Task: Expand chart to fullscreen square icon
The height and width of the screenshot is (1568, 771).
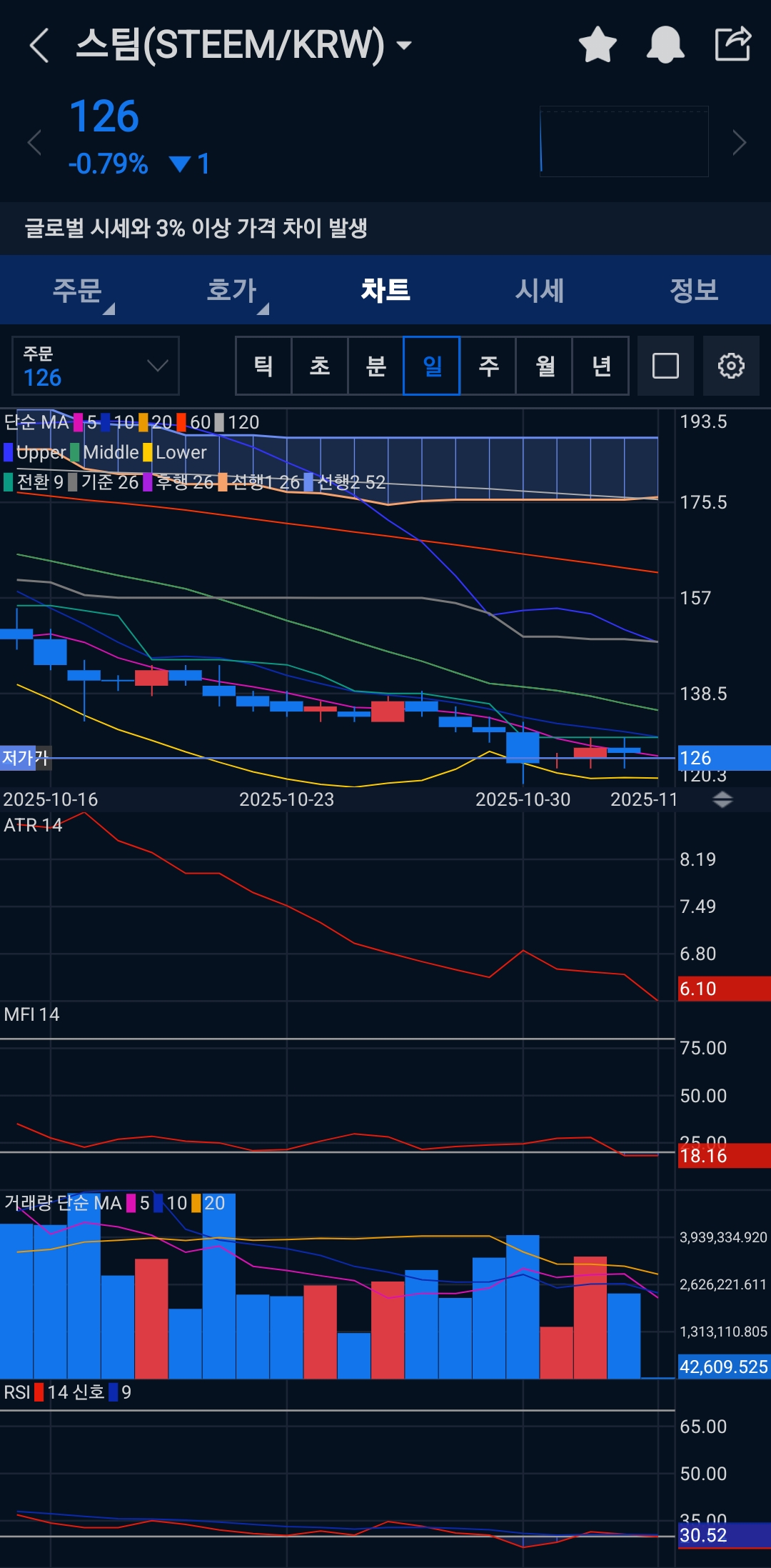Action: tap(665, 366)
